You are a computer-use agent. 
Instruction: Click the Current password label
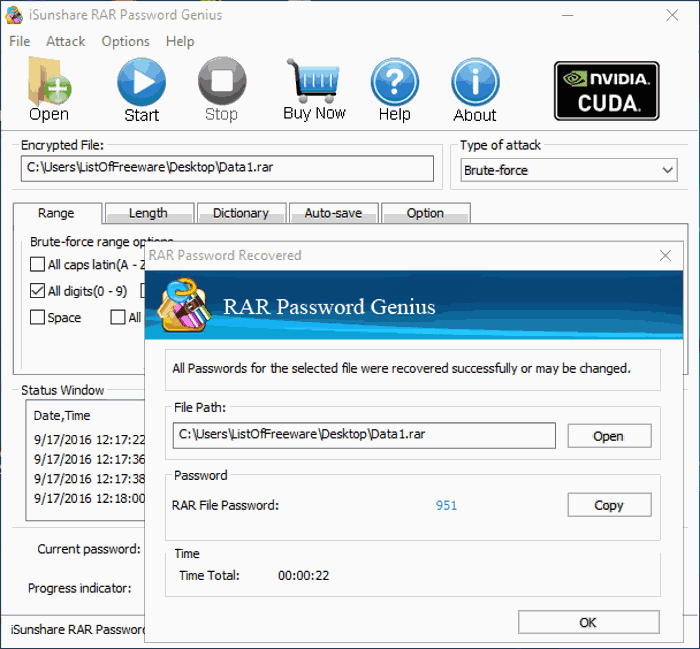89,549
